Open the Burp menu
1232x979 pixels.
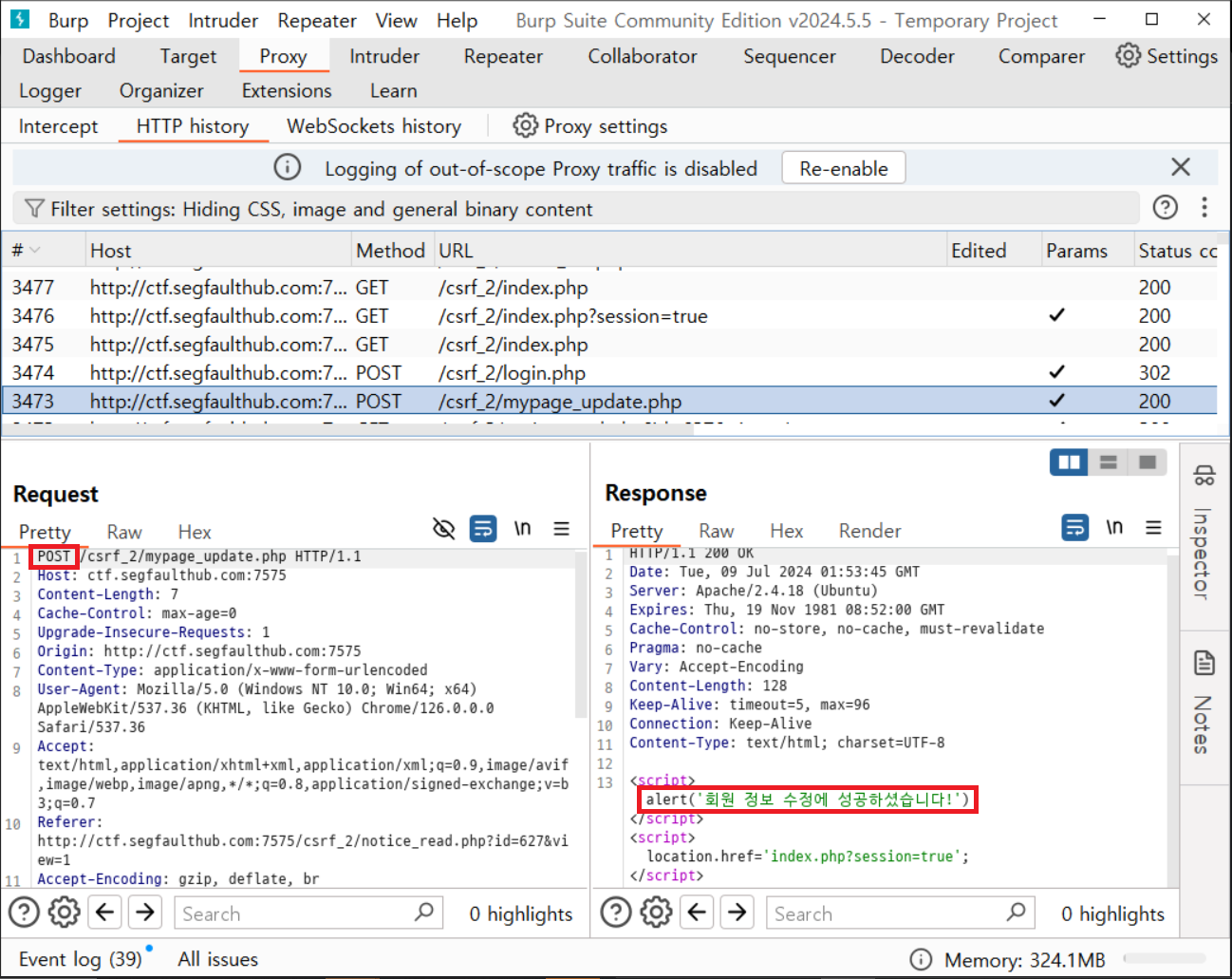coord(68,20)
